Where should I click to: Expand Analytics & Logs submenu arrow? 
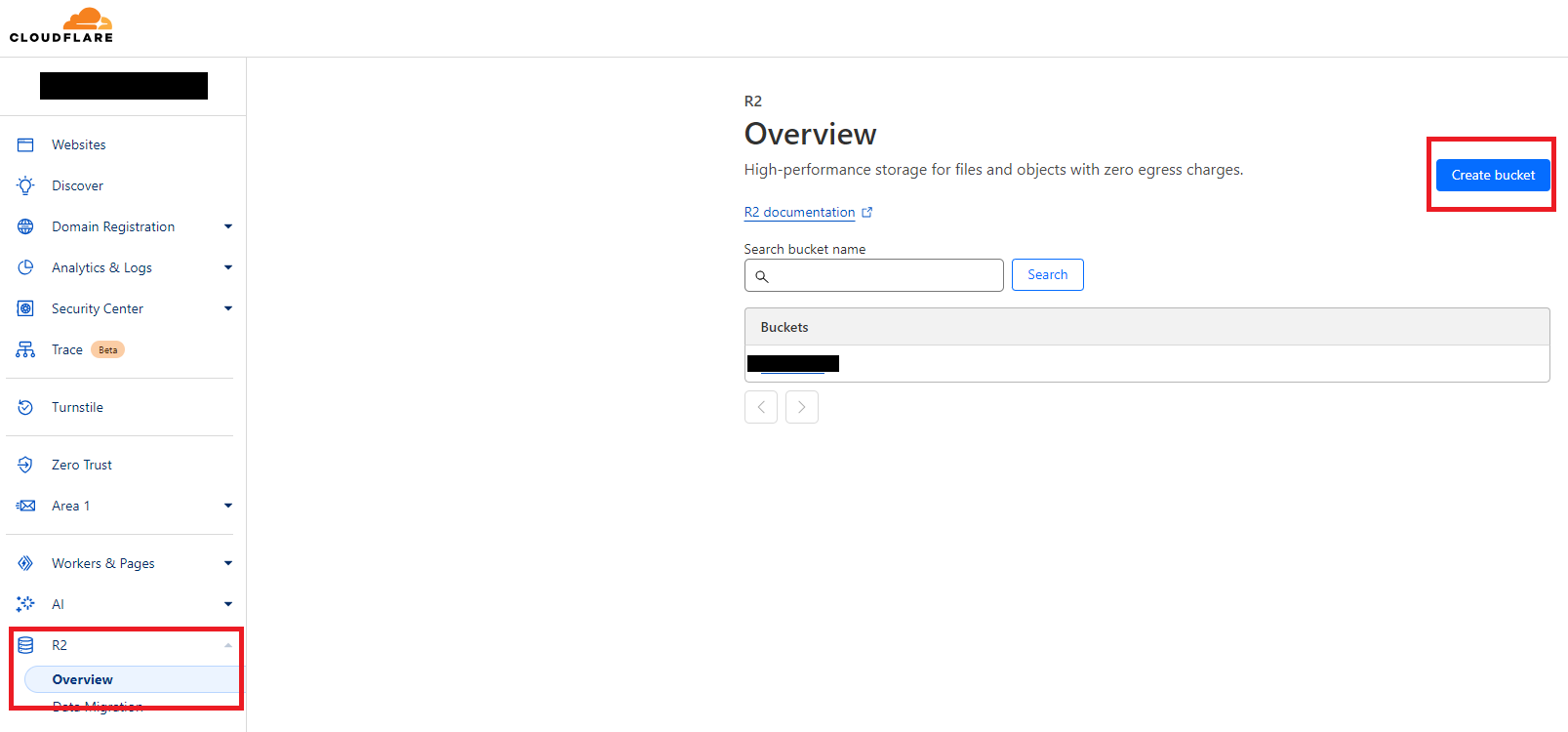coord(228,267)
